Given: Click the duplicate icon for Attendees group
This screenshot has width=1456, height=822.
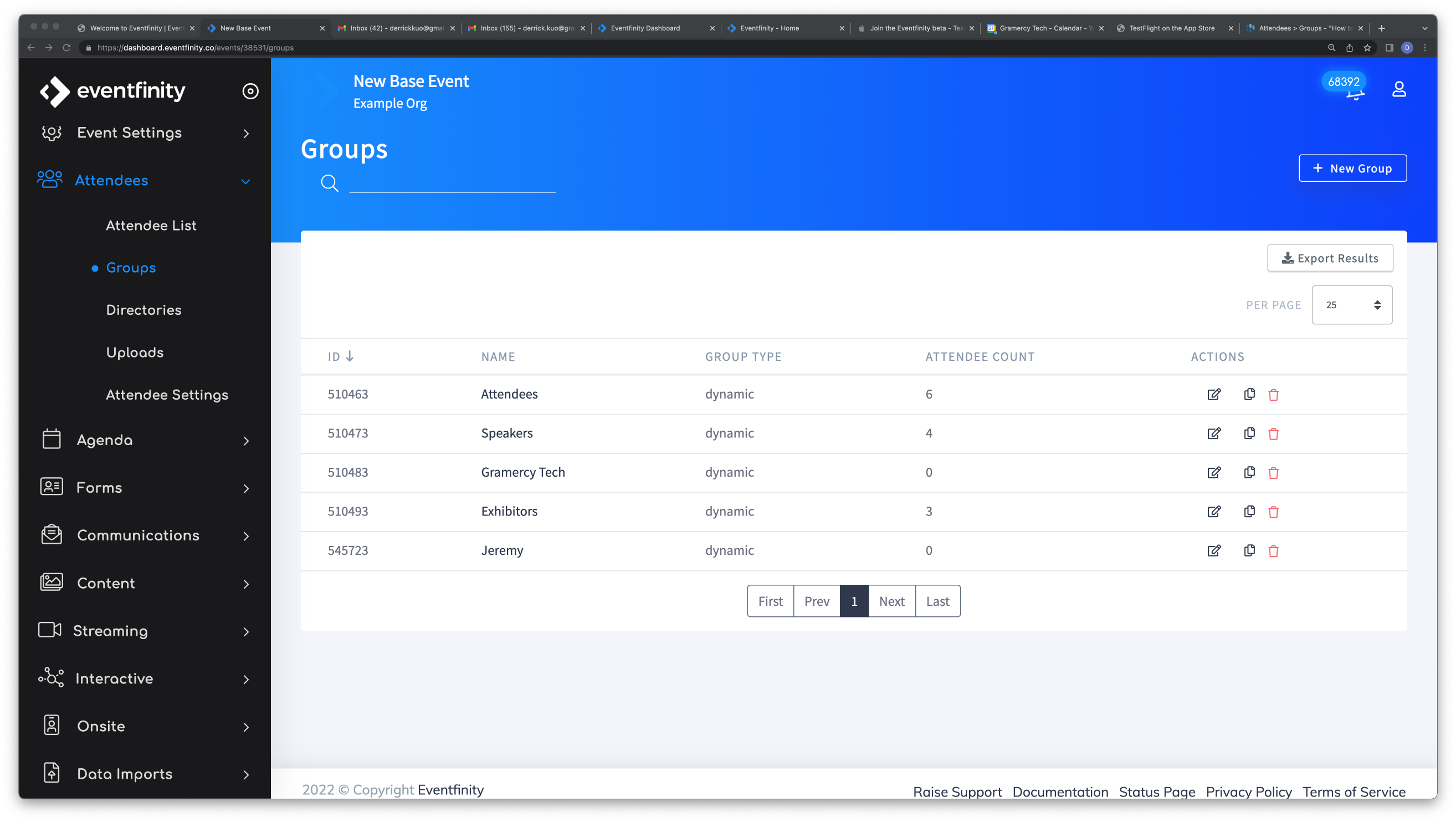Looking at the screenshot, I should point(1249,394).
